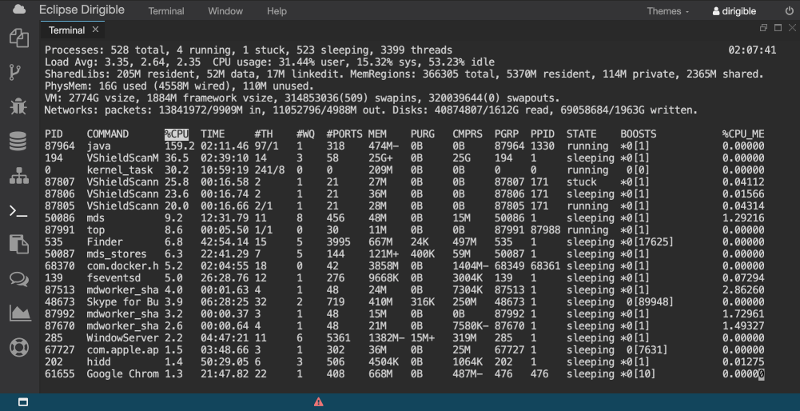Screen dimensions: 800x411
Task: Click the stuck state of PID 87807
Action: click(581, 182)
